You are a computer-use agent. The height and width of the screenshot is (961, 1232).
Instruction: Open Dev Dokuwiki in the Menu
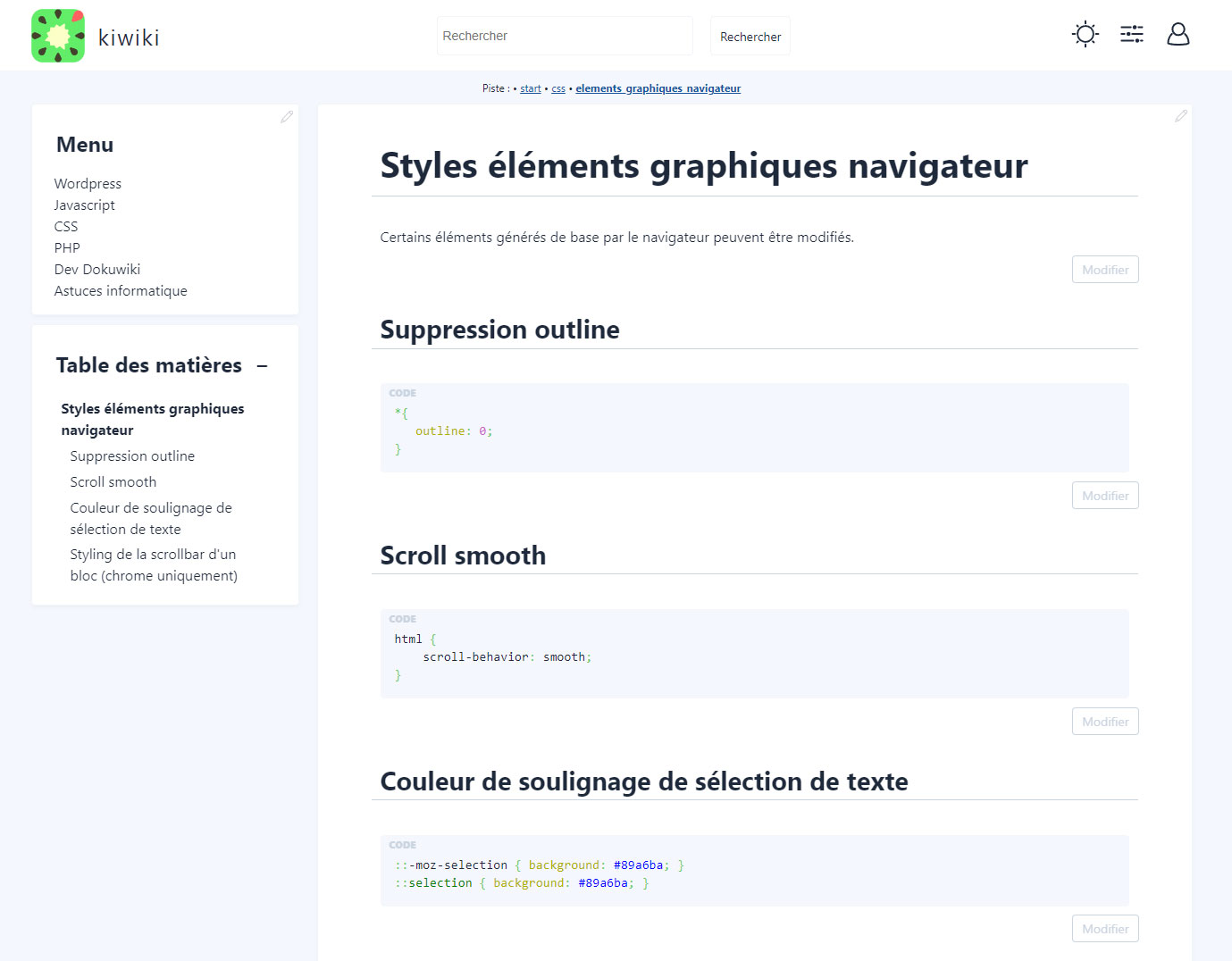click(97, 269)
